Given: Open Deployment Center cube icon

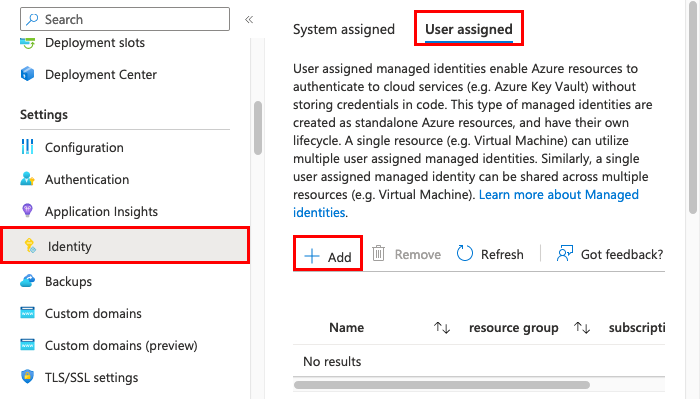Looking at the screenshot, I should pos(27,74).
